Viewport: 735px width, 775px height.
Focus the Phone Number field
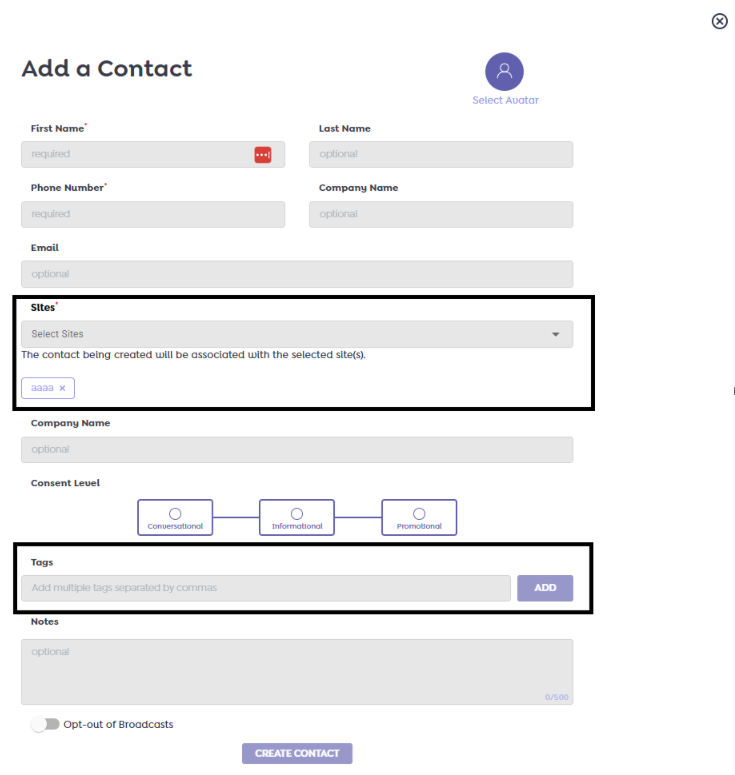coord(152,214)
